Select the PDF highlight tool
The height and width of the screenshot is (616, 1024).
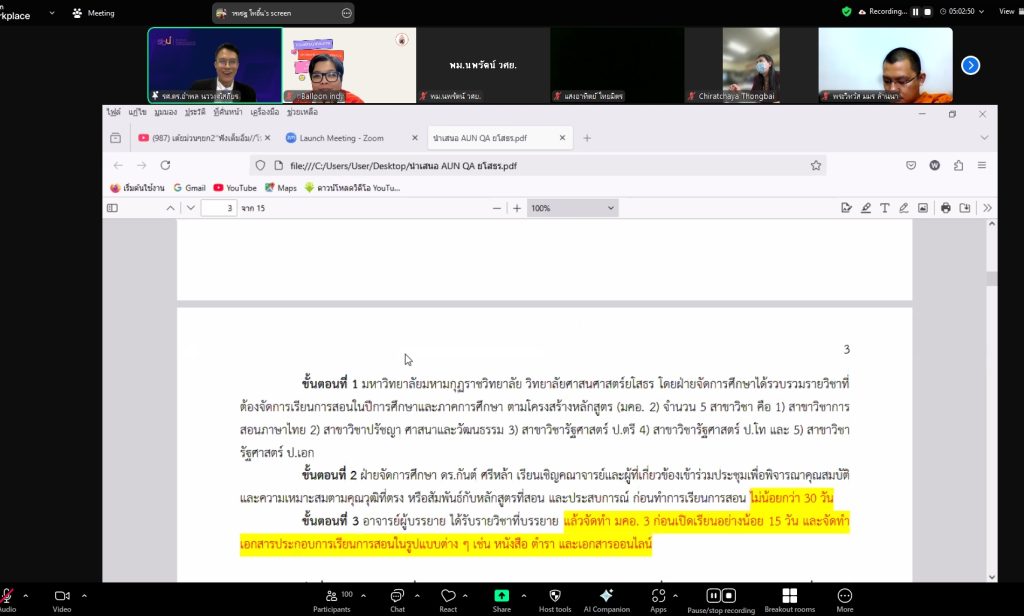point(865,208)
